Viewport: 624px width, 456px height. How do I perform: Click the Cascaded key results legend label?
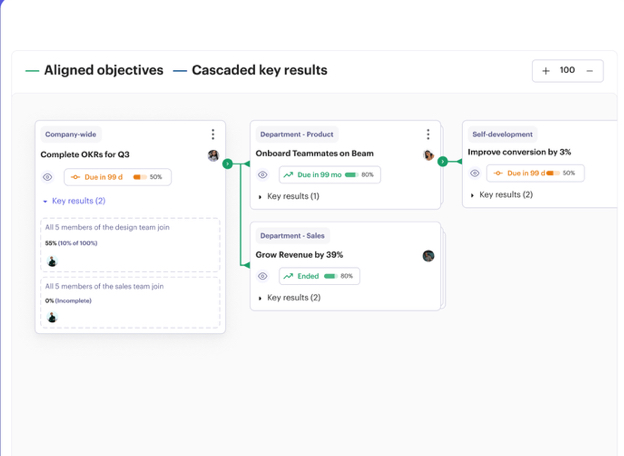[259, 70]
